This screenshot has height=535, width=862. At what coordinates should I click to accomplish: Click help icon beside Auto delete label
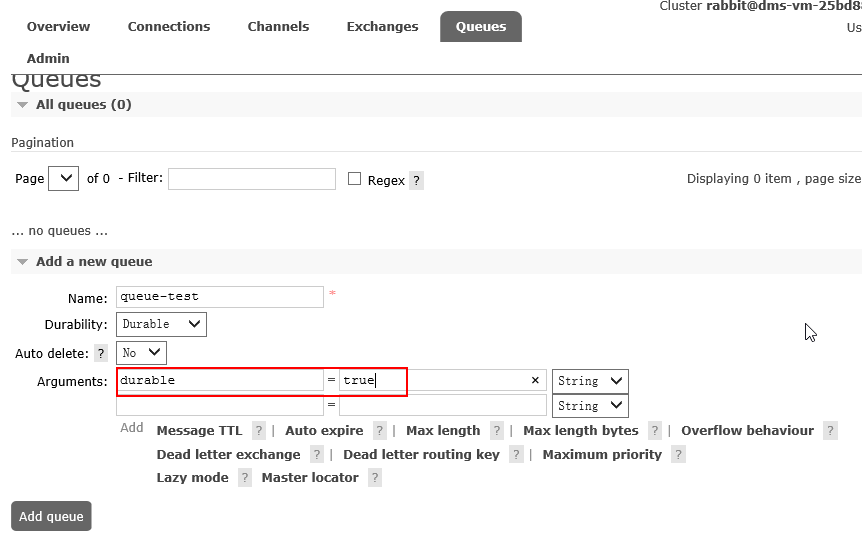click(100, 354)
